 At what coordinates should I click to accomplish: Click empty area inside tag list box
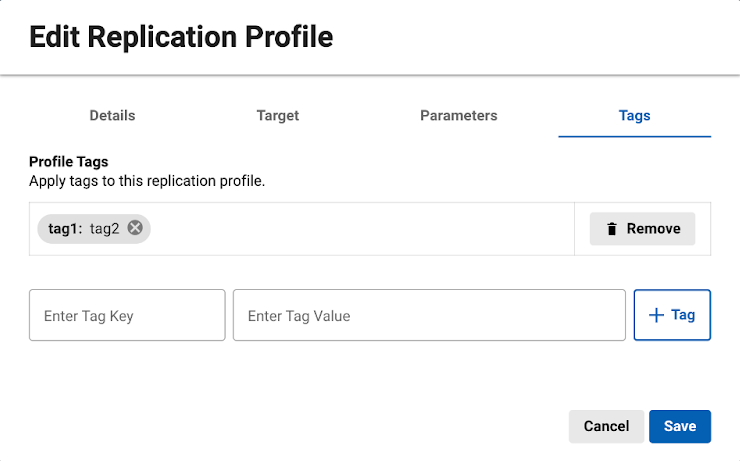(x=360, y=228)
